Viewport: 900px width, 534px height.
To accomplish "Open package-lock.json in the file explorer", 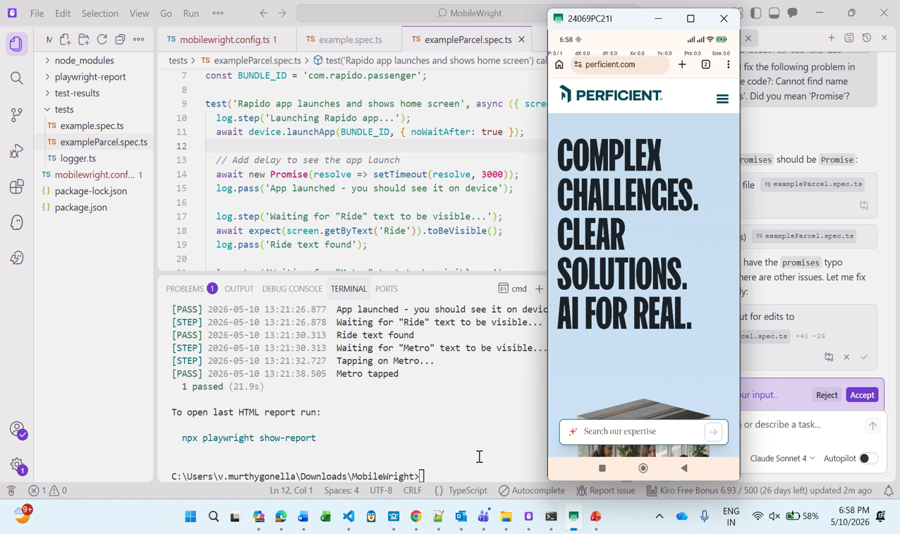I will pyautogui.click(x=91, y=191).
